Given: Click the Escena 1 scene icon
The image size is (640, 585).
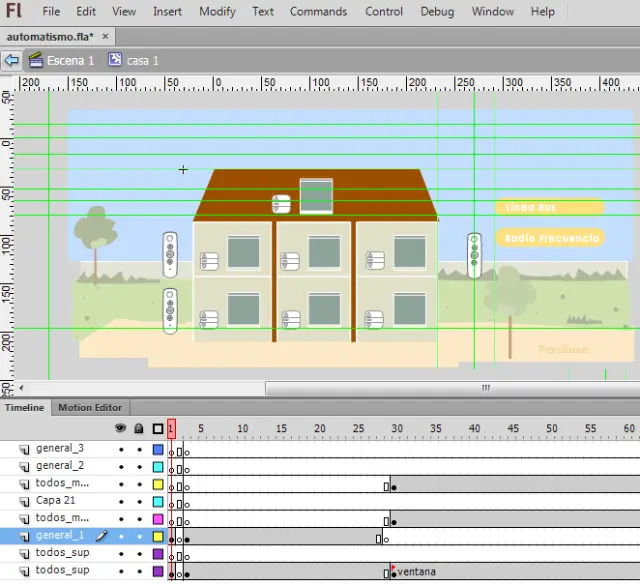Looking at the screenshot, I should [x=35, y=60].
